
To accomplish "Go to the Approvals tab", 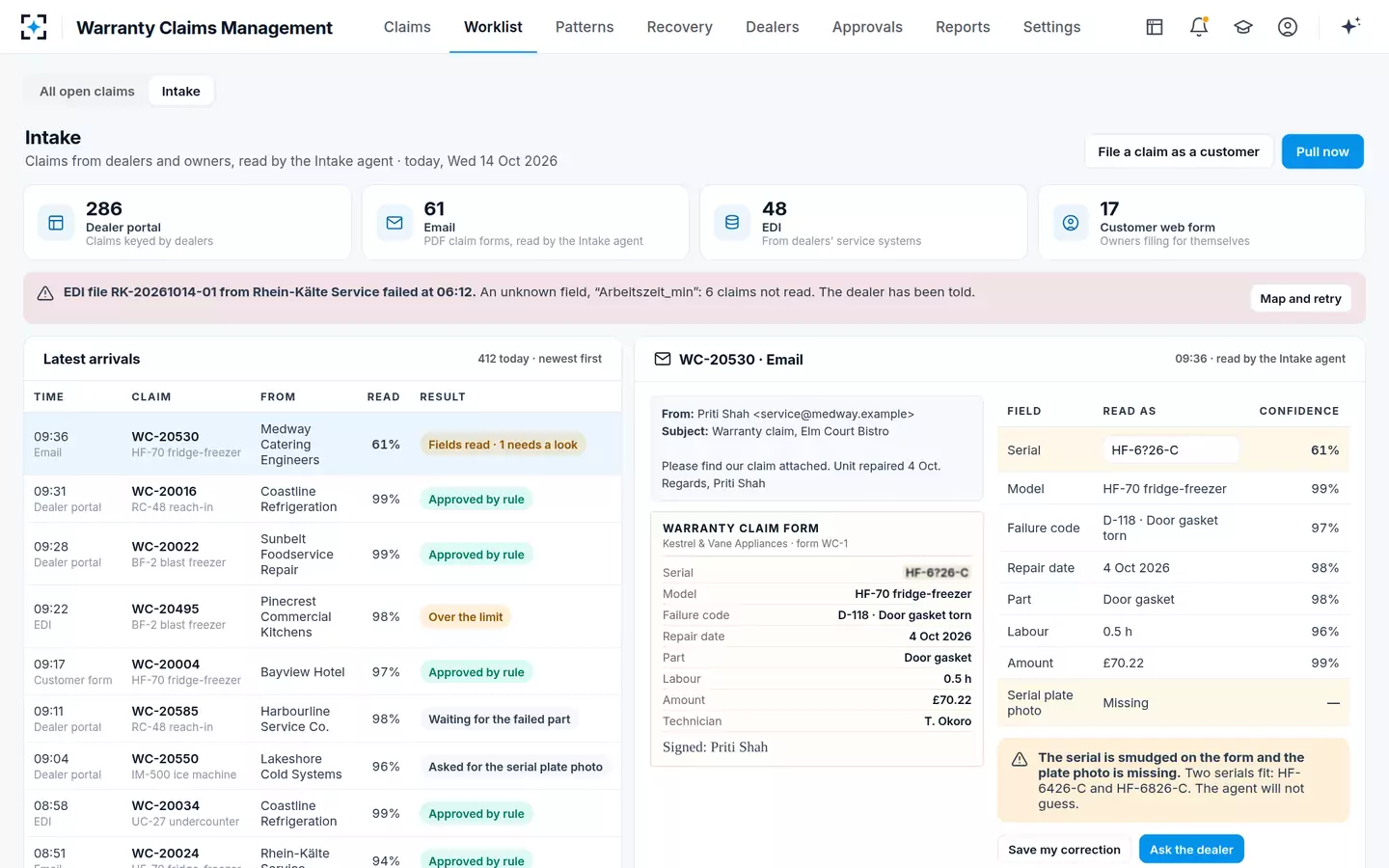I will tap(867, 27).
